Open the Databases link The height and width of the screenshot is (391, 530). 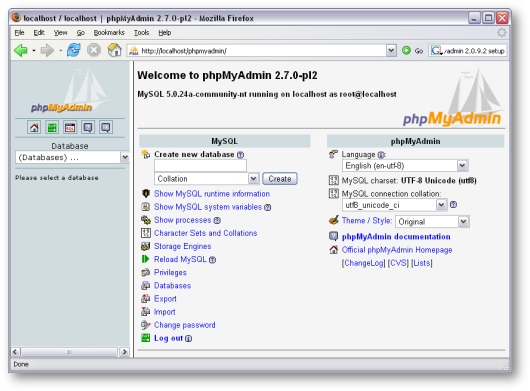172,286
